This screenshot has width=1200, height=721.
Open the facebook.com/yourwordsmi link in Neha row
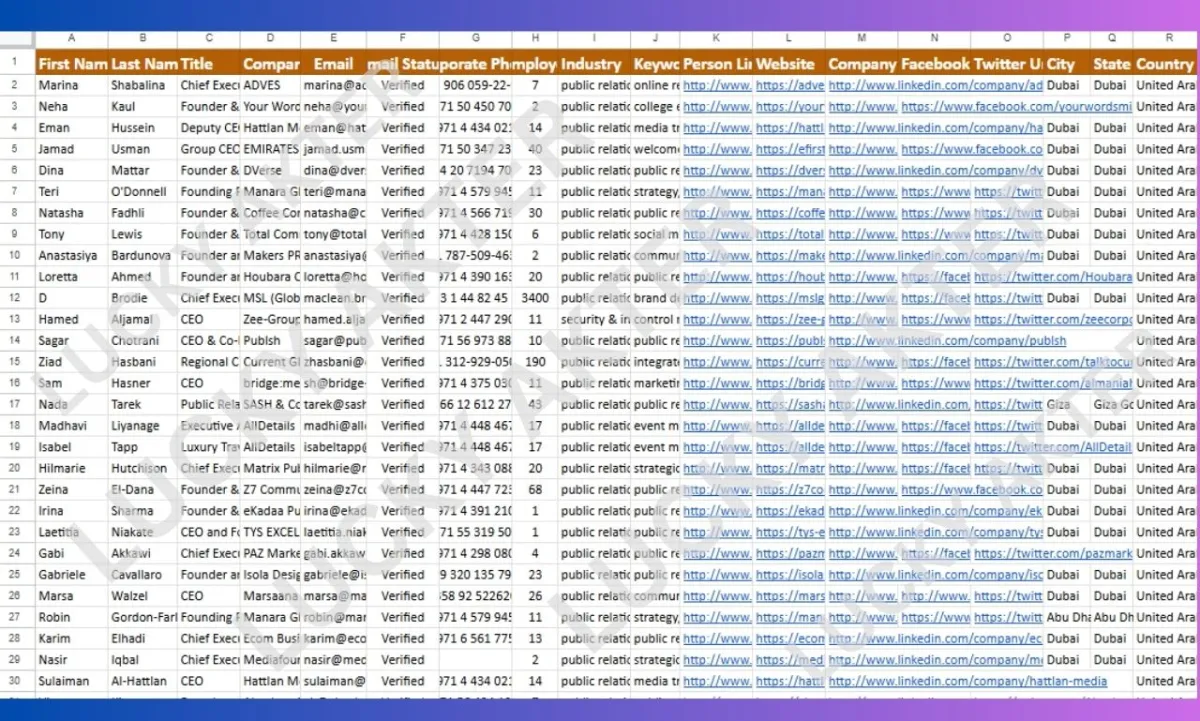click(x=1016, y=107)
